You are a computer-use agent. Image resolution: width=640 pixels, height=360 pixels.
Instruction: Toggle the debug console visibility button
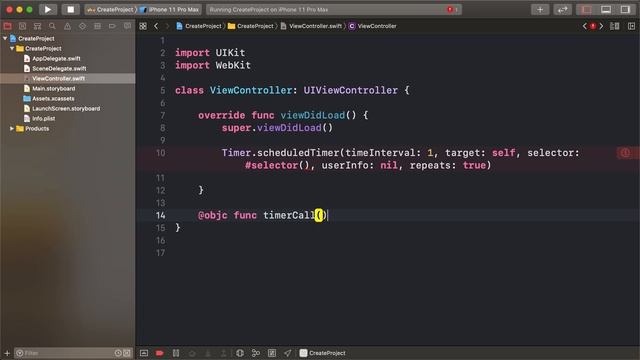point(144,353)
